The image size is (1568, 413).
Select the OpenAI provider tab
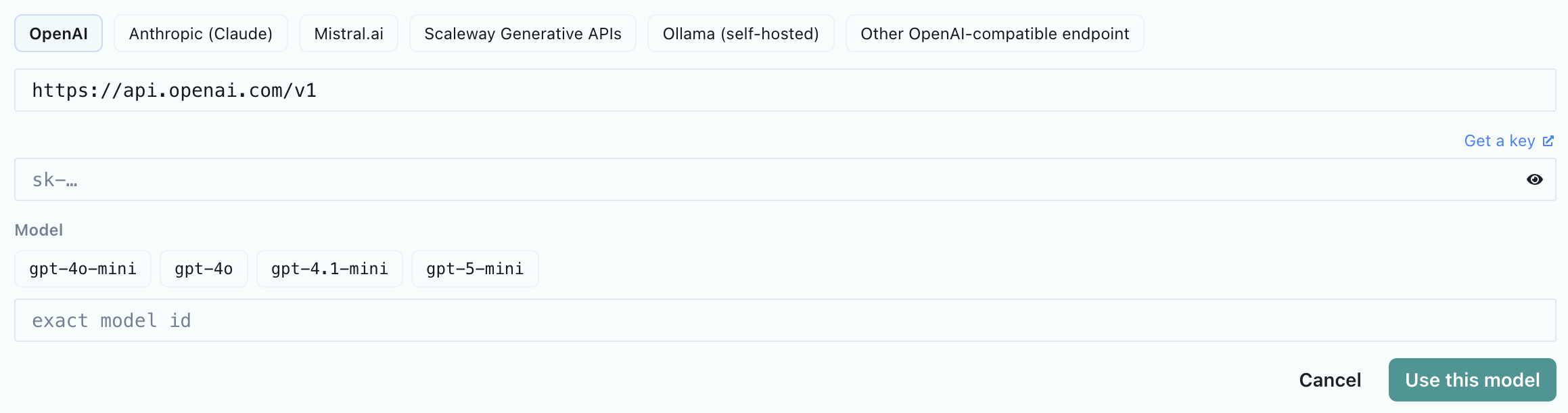click(58, 33)
